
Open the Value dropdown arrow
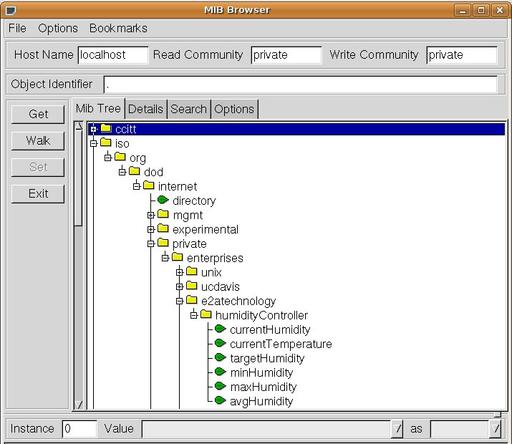click(x=397, y=428)
